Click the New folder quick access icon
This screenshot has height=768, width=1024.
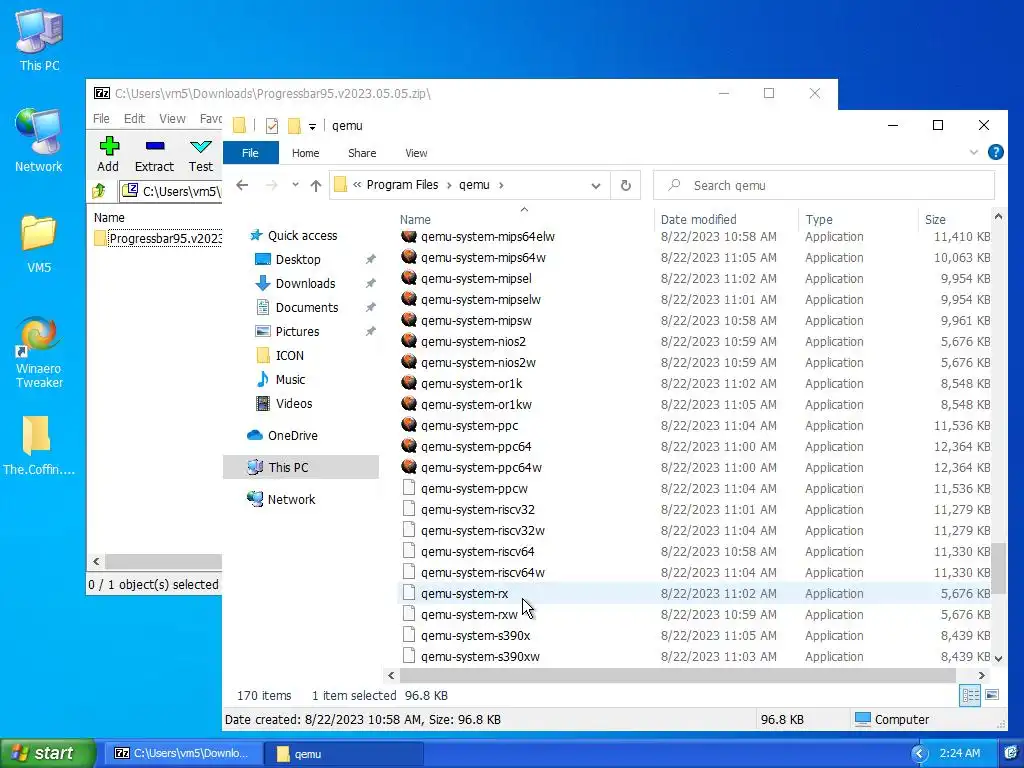294,125
